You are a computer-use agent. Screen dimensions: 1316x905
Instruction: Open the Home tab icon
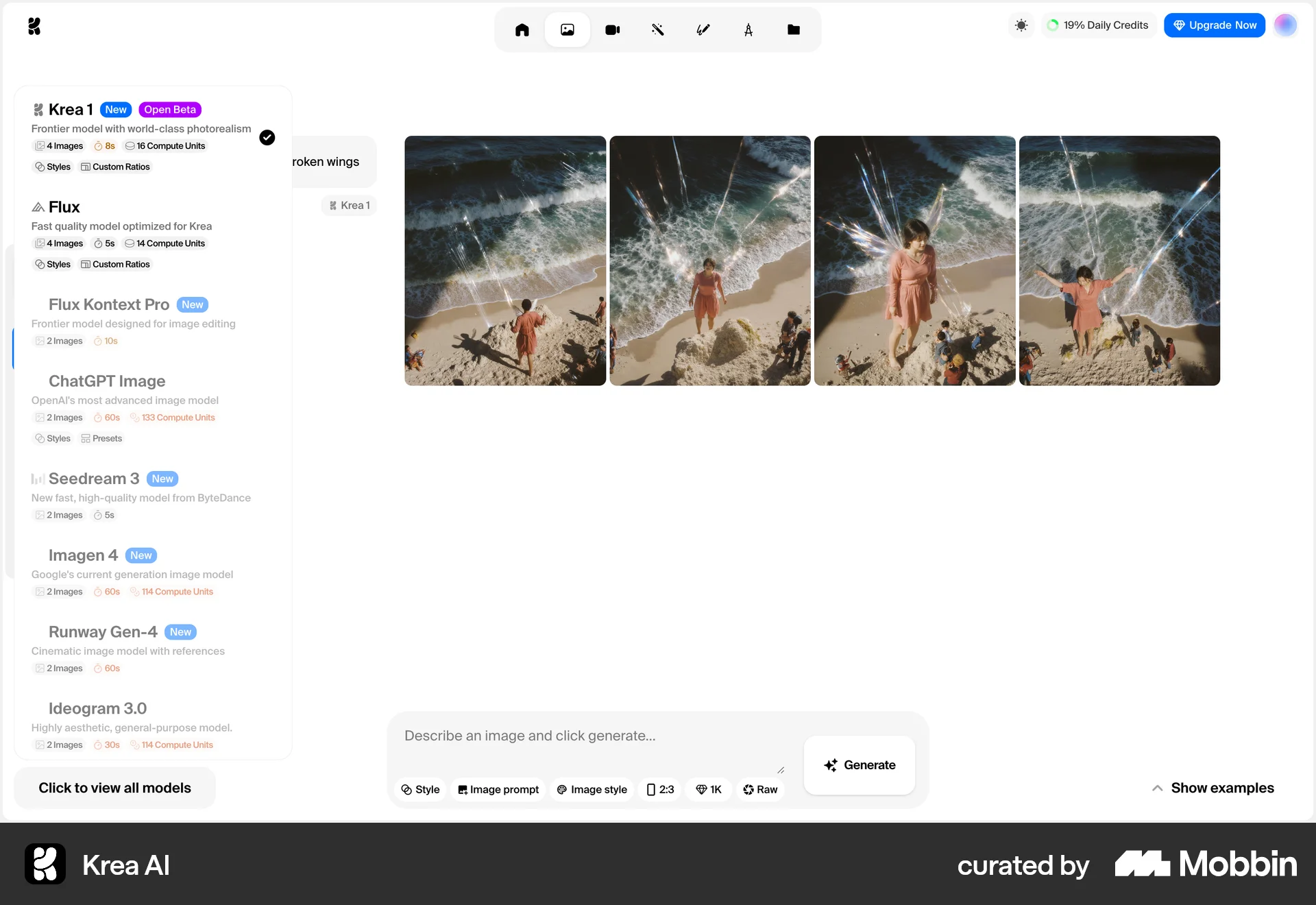coord(522,29)
